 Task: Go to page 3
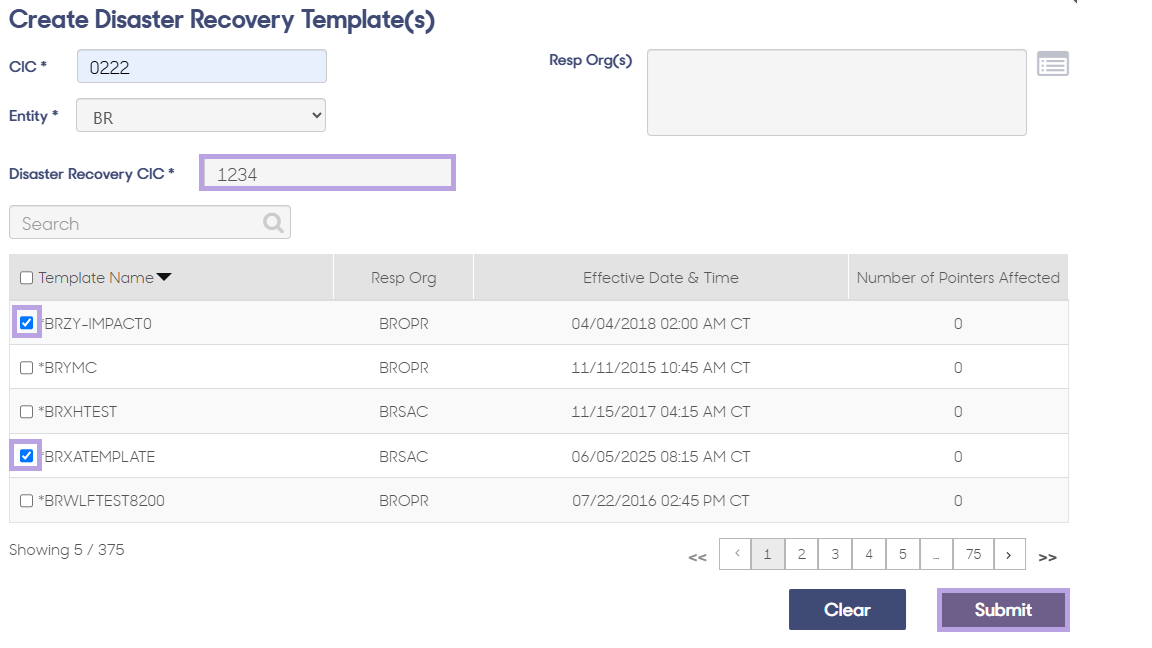(835, 554)
